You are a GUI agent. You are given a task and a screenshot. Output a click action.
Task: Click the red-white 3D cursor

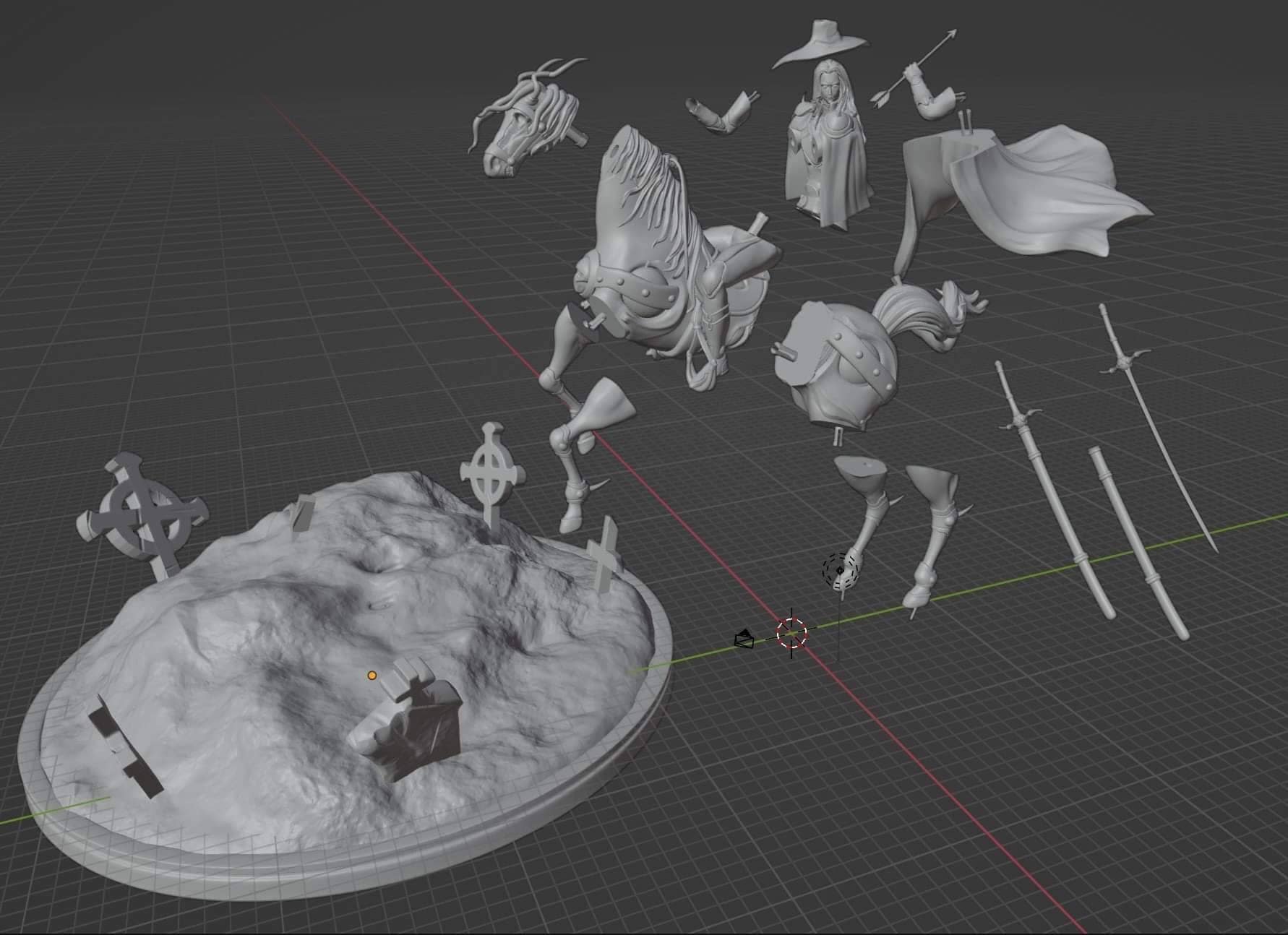point(791,634)
